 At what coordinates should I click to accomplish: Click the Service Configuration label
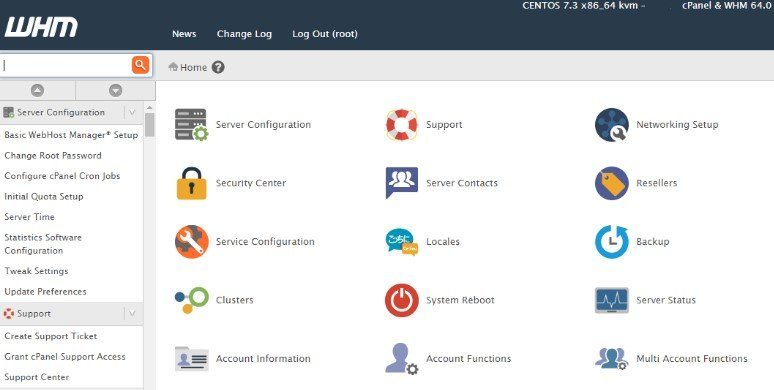click(265, 242)
